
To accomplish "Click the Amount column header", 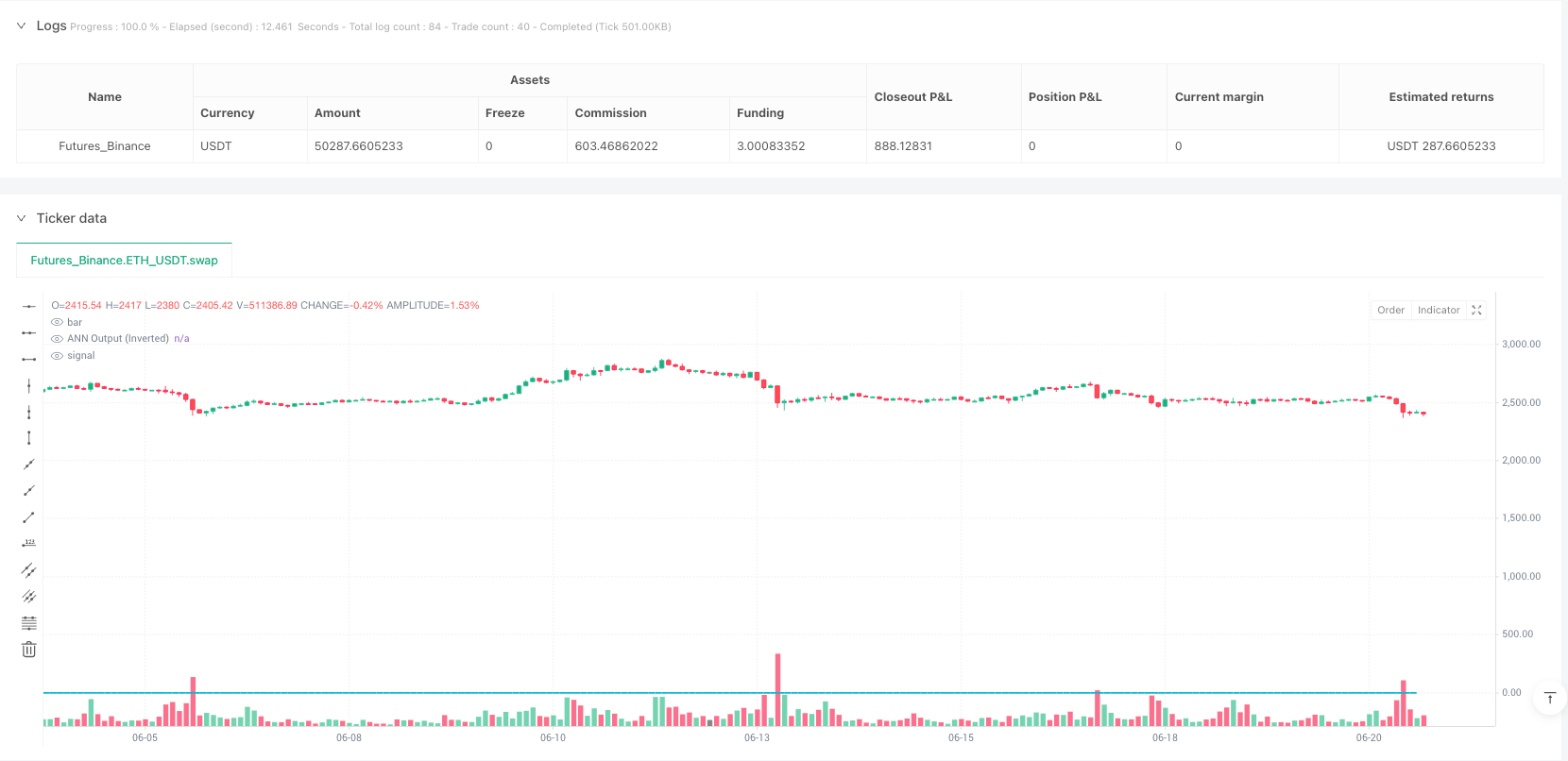I will [x=393, y=113].
